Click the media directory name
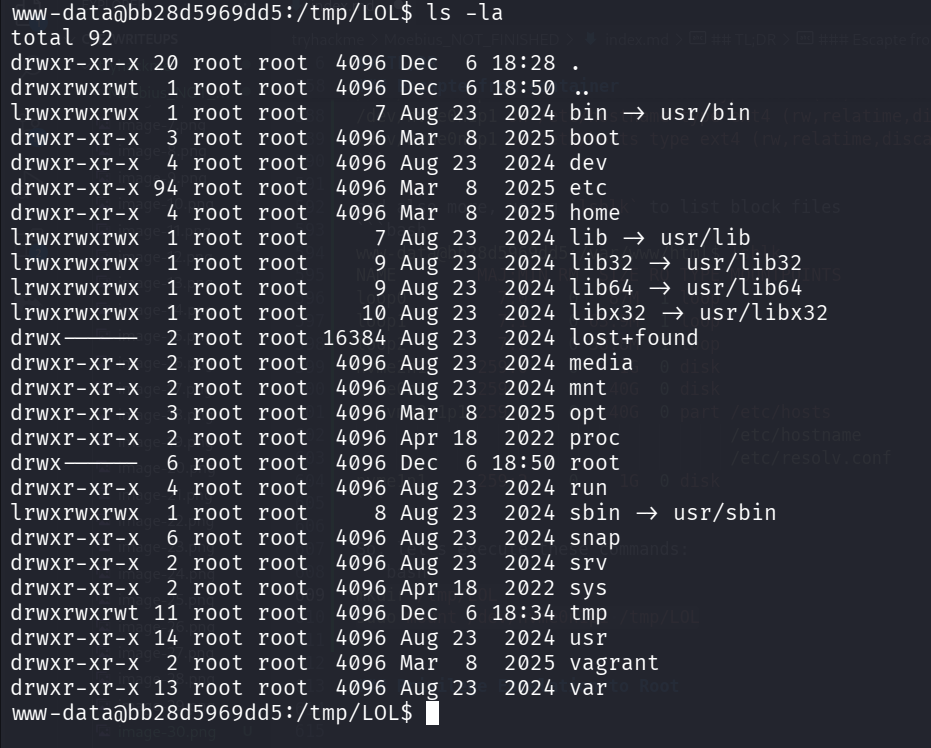The image size is (931, 748). 601,363
